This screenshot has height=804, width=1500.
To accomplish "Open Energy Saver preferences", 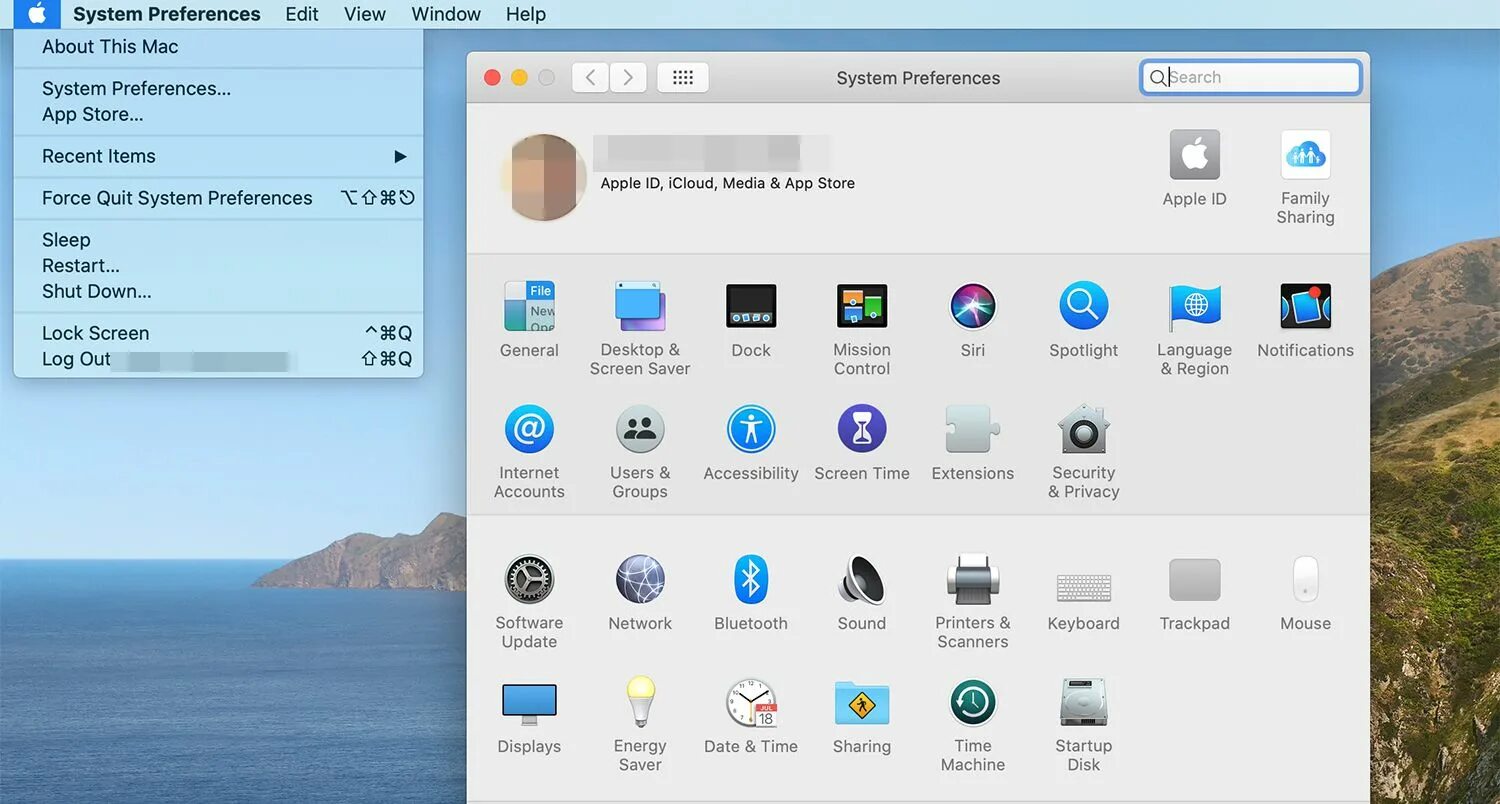I will pyautogui.click(x=640, y=724).
